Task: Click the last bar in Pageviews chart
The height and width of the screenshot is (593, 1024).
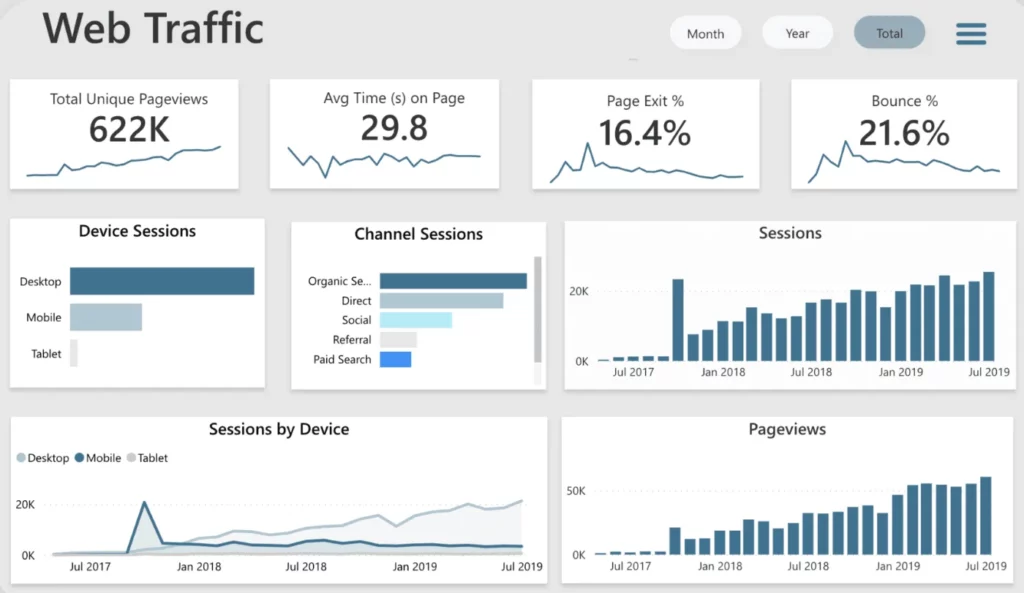Action: (986, 516)
